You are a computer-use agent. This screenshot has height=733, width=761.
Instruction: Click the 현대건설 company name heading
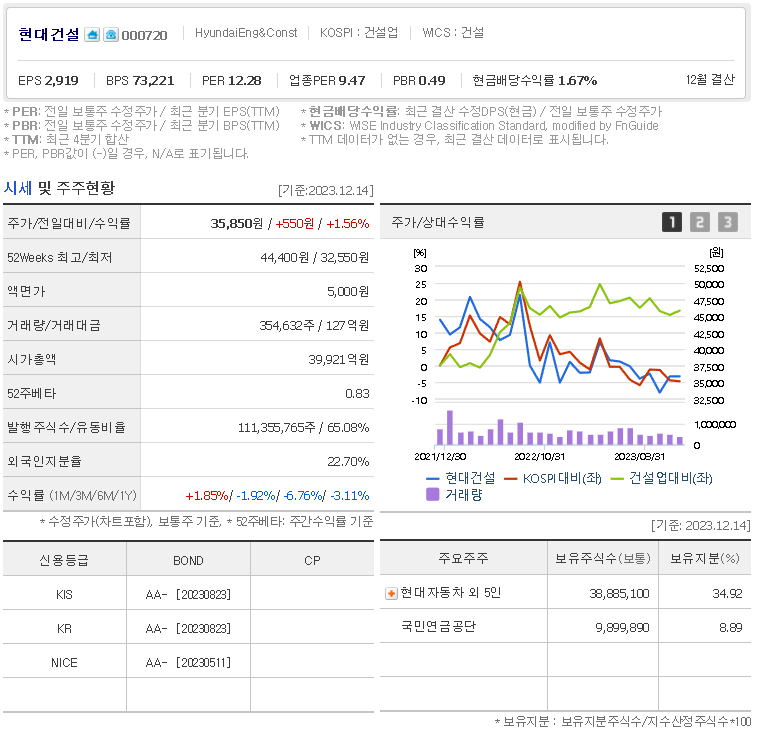tap(49, 34)
